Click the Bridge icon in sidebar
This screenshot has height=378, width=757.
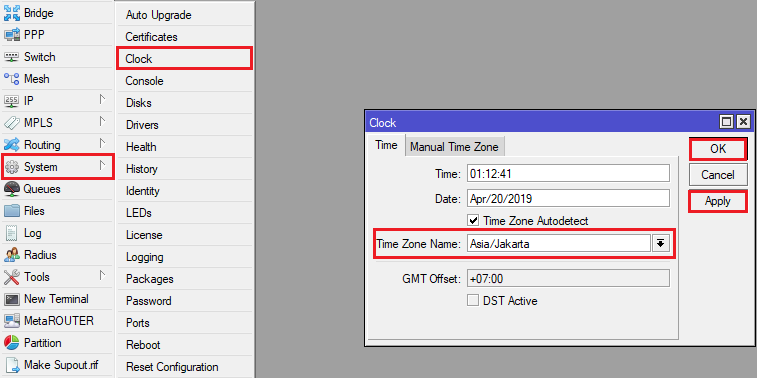pyautogui.click(x=12, y=13)
